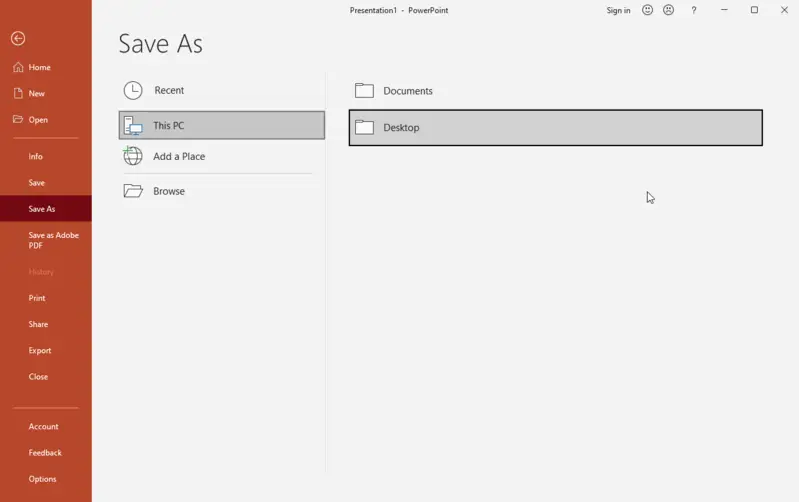Click the clock icon beside Recent
Screen dimensions: 799x502
133,90
